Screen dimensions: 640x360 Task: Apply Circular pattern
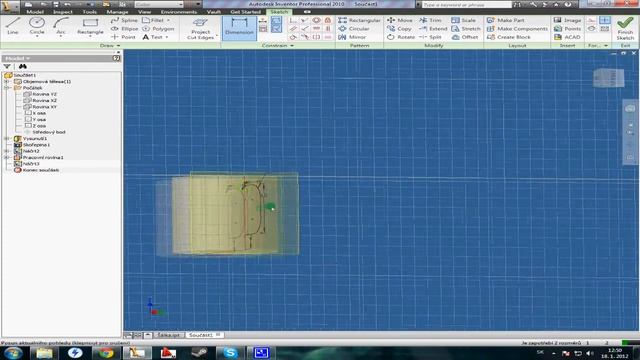point(354,29)
